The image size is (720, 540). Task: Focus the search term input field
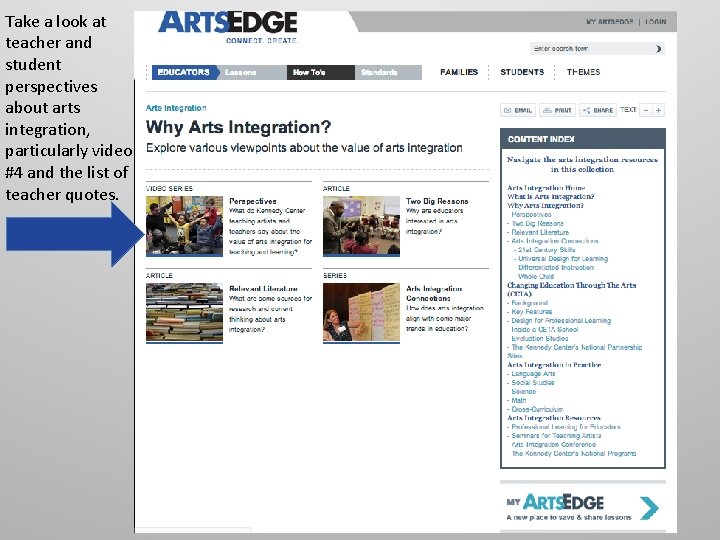(591, 48)
